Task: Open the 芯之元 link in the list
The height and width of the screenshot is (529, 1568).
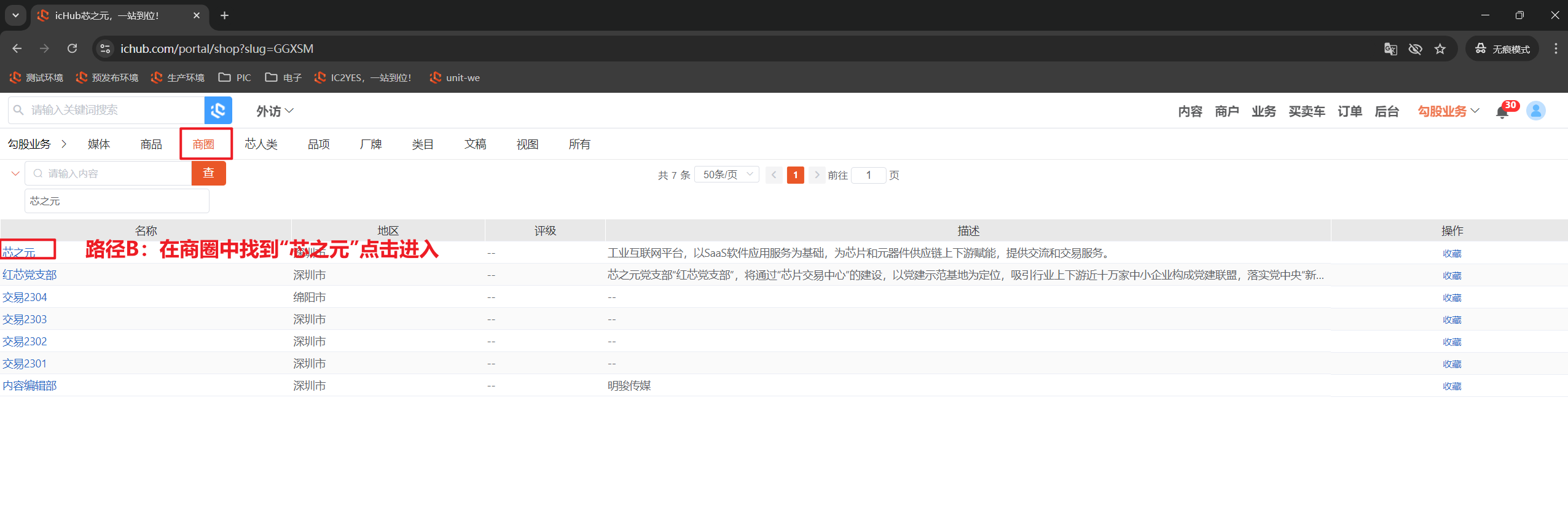Action: coord(19,253)
